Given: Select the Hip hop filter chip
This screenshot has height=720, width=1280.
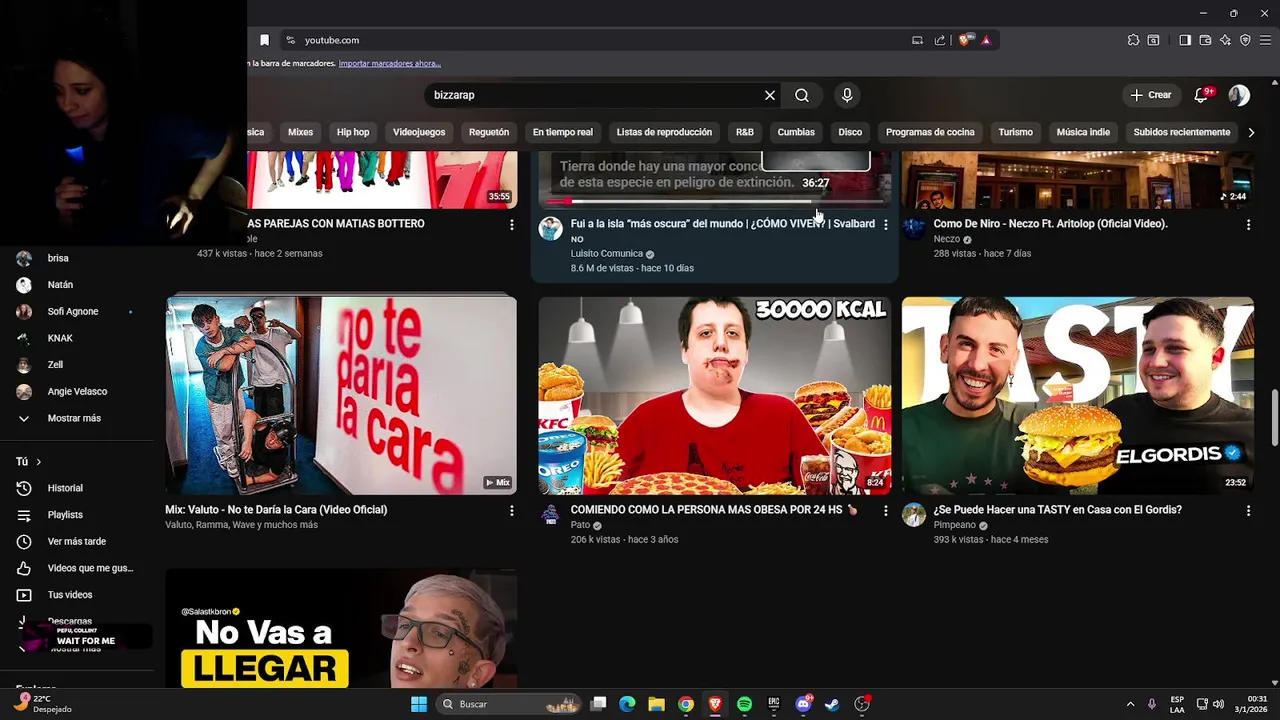Looking at the screenshot, I should tap(353, 132).
